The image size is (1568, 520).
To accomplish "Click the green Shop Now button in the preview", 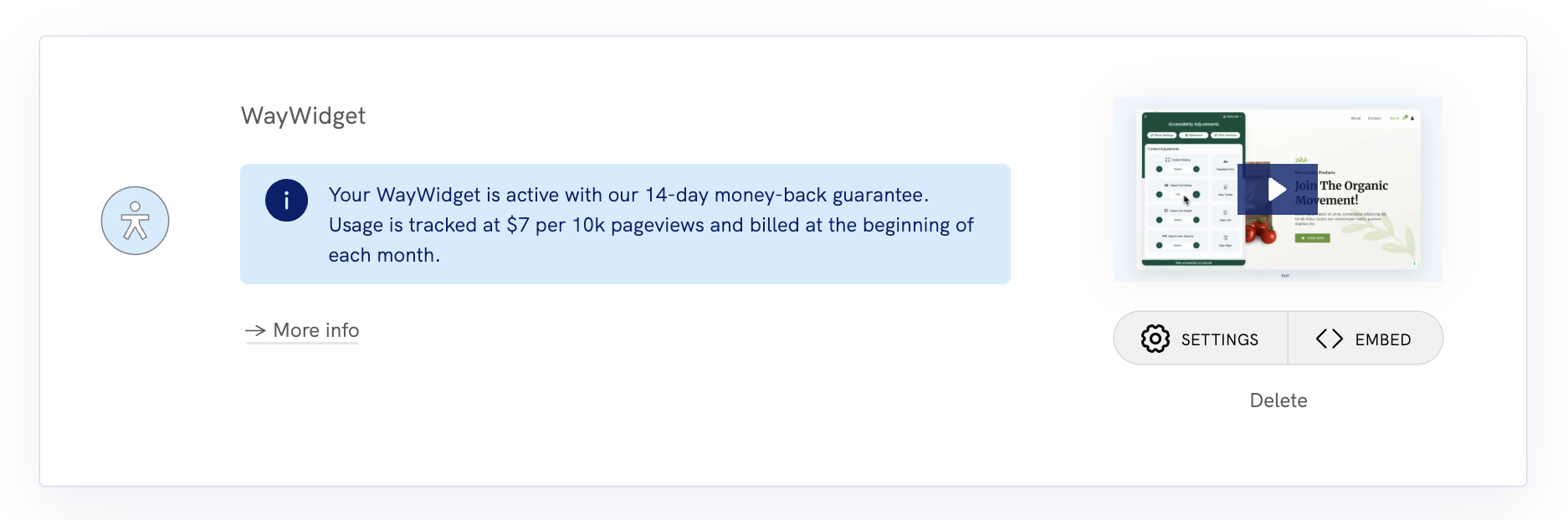I will [1312, 238].
